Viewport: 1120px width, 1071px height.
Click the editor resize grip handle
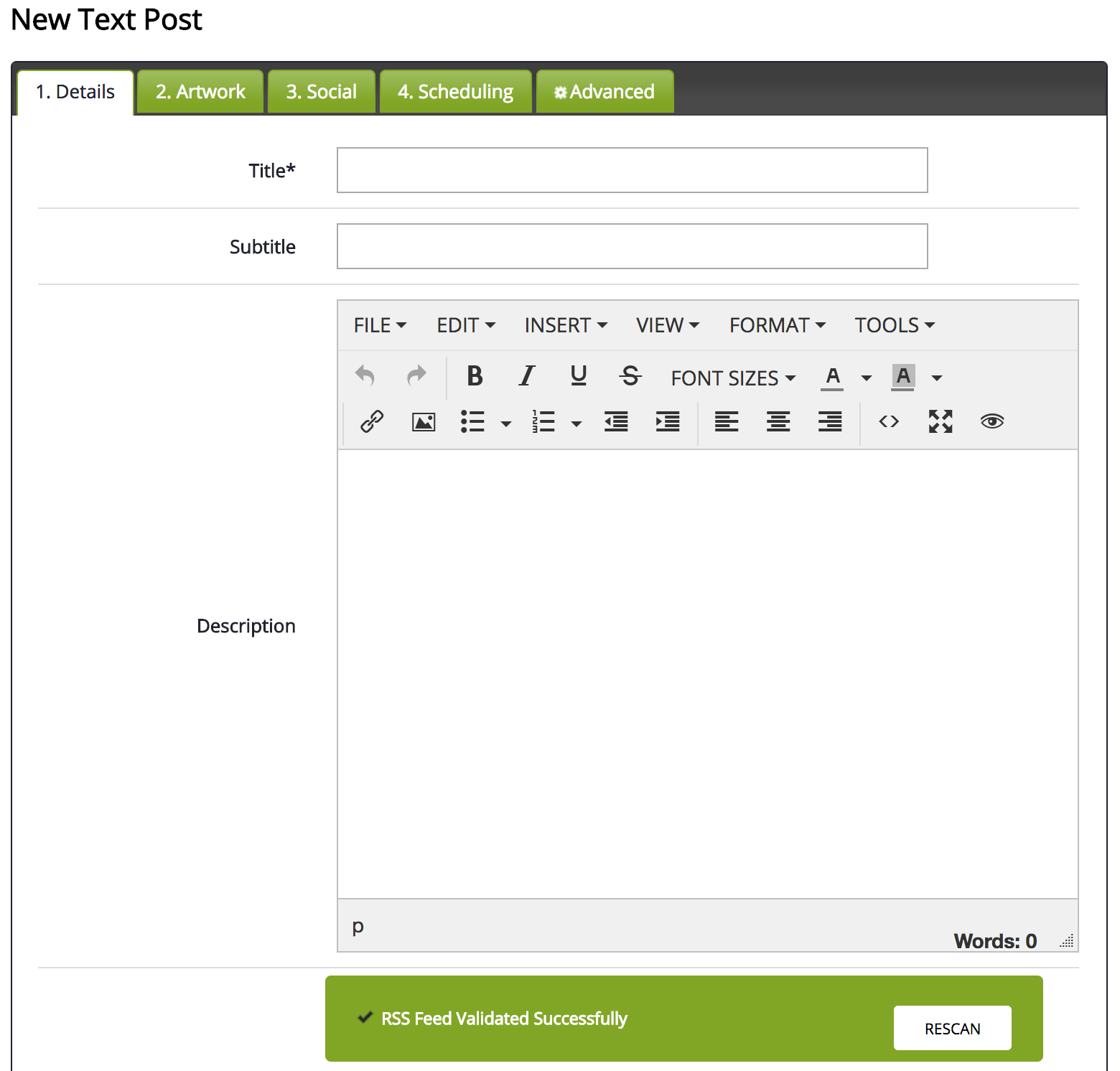[1067, 940]
